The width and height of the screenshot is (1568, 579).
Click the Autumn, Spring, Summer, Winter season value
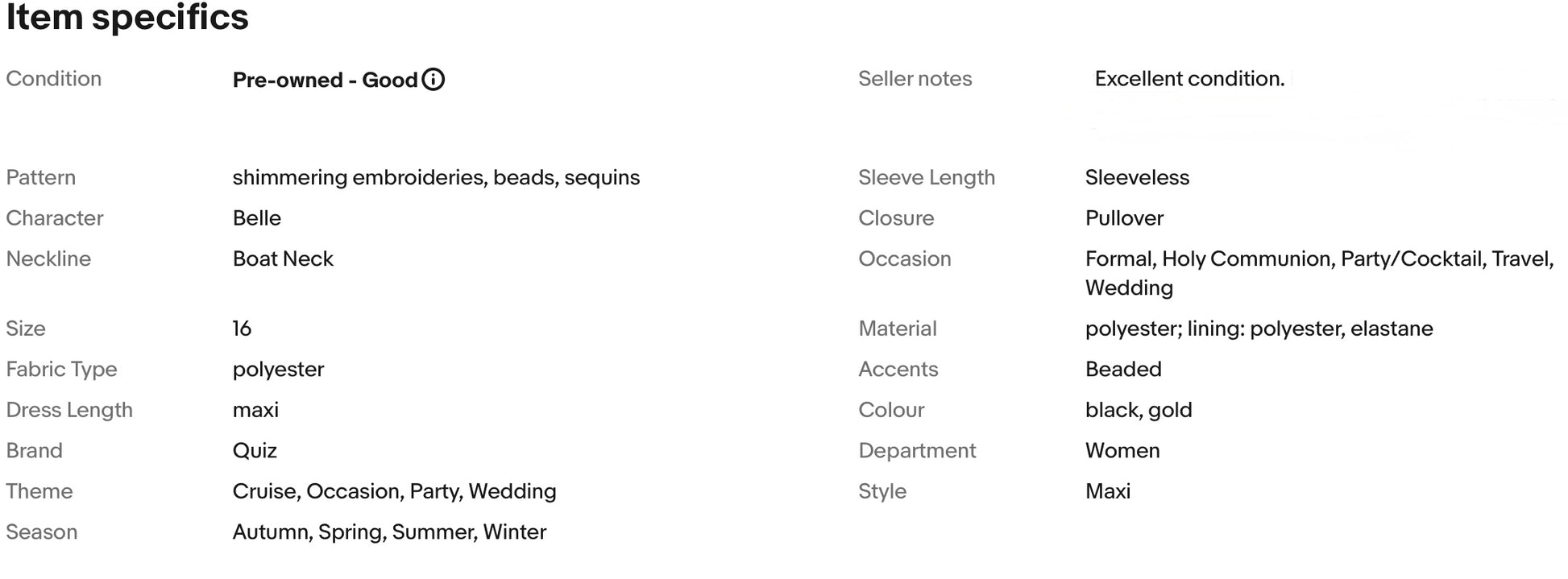coord(389,532)
